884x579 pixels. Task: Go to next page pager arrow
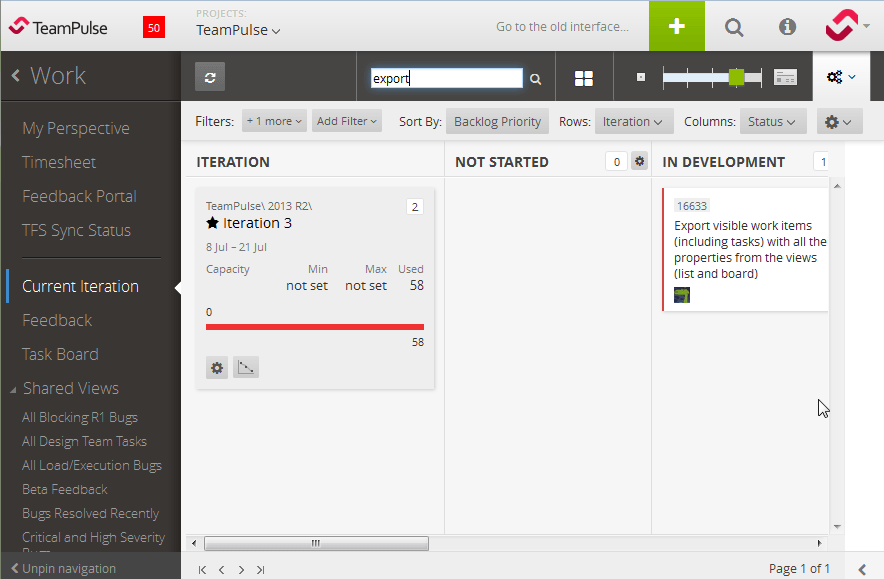[x=241, y=570]
